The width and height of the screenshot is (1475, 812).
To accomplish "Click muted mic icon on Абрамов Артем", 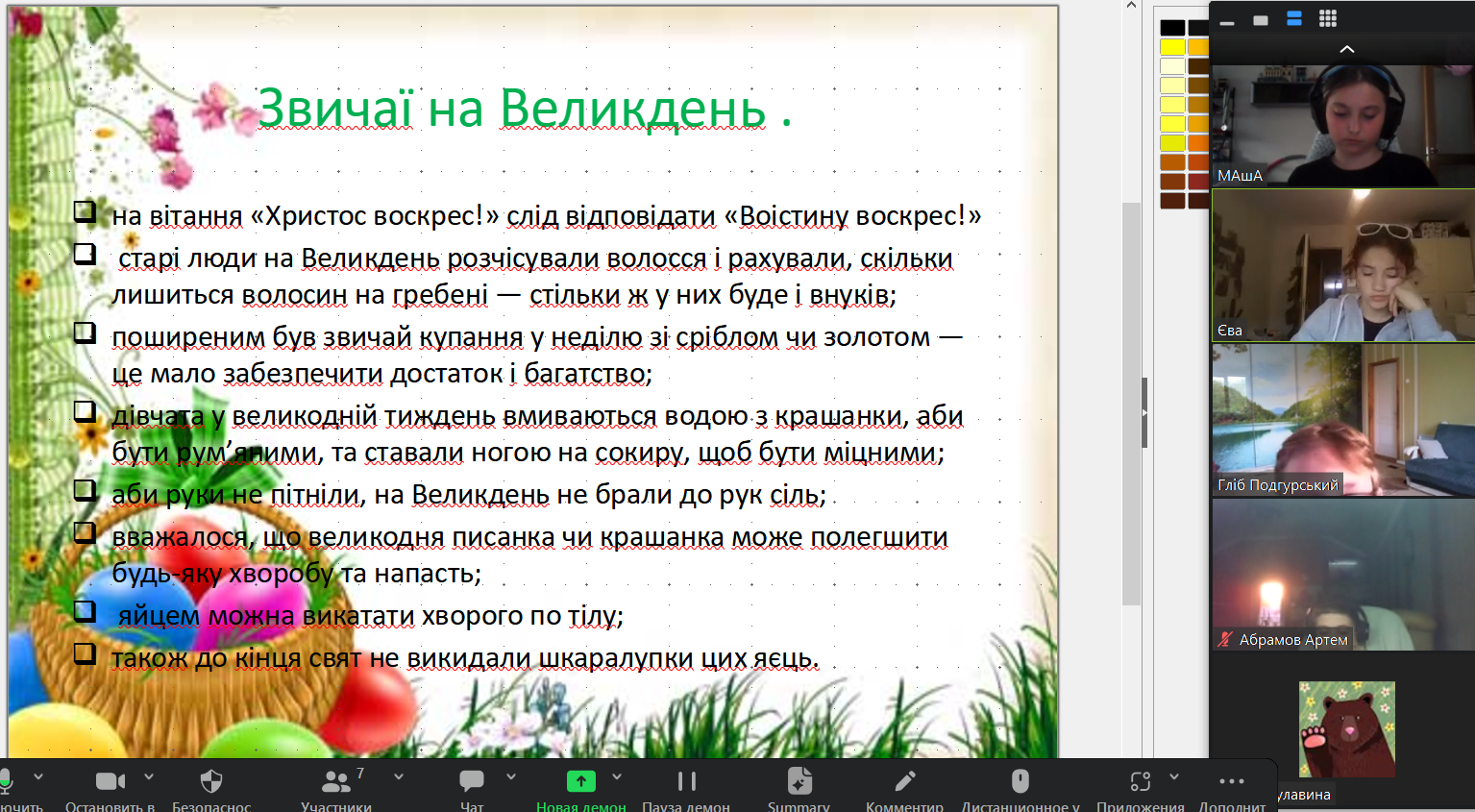I will [x=1225, y=639].
